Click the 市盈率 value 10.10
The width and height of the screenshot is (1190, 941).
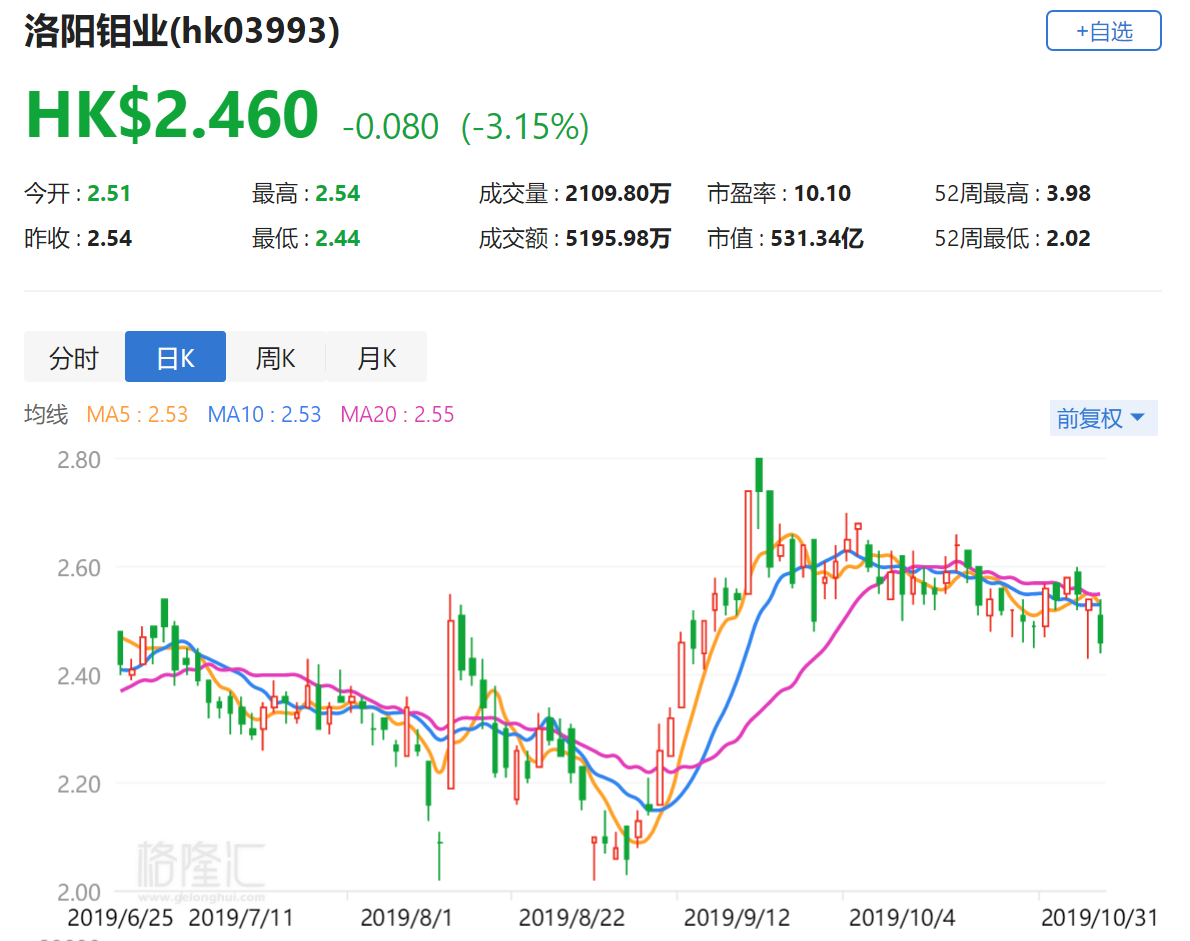[x=823, y=194]
